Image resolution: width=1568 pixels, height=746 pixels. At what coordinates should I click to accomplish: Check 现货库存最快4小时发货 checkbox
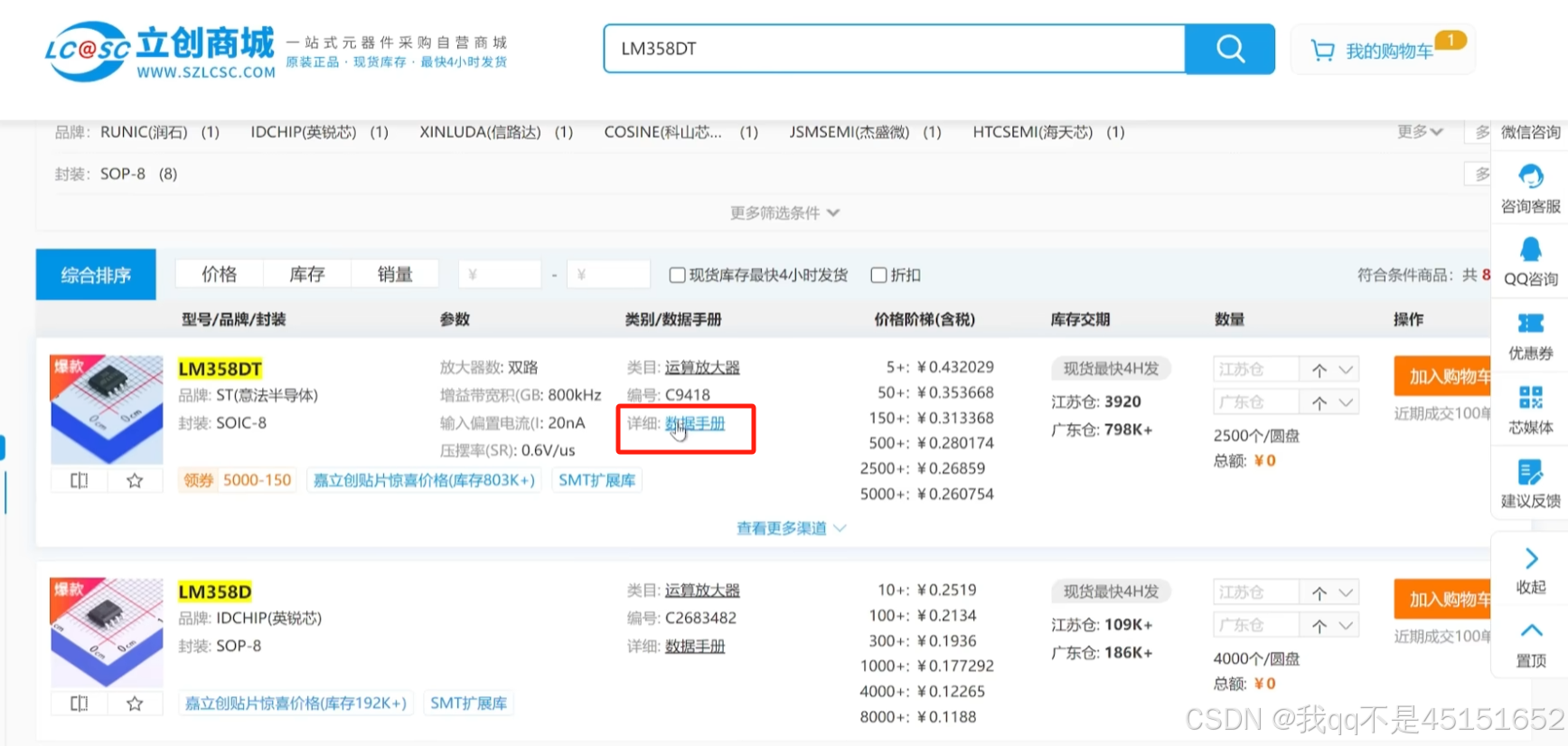pyautogui.click(x=676, y=275)
